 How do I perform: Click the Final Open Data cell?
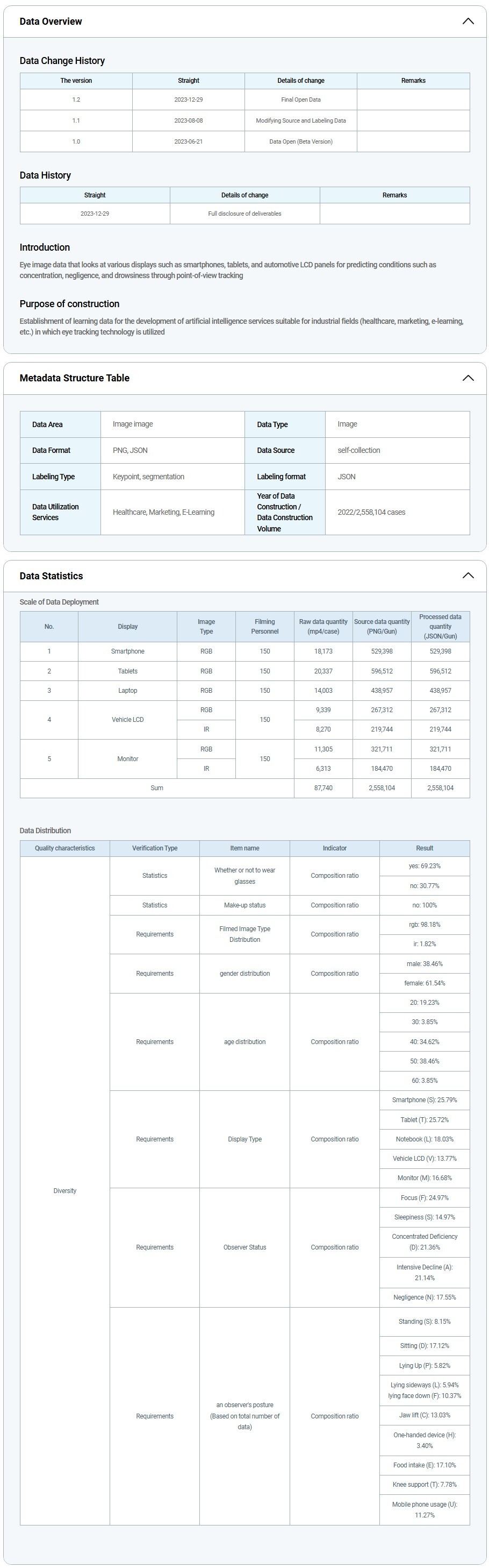click(x=300, y=100)
